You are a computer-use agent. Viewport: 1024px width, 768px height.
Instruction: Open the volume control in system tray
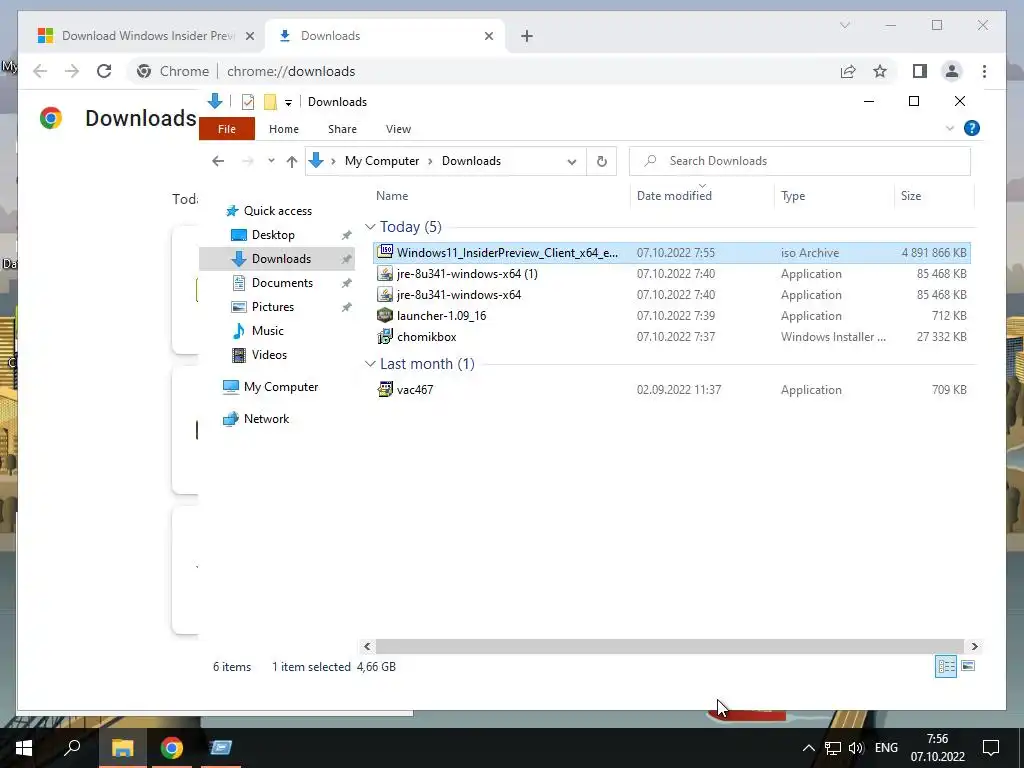pos(856,748)
